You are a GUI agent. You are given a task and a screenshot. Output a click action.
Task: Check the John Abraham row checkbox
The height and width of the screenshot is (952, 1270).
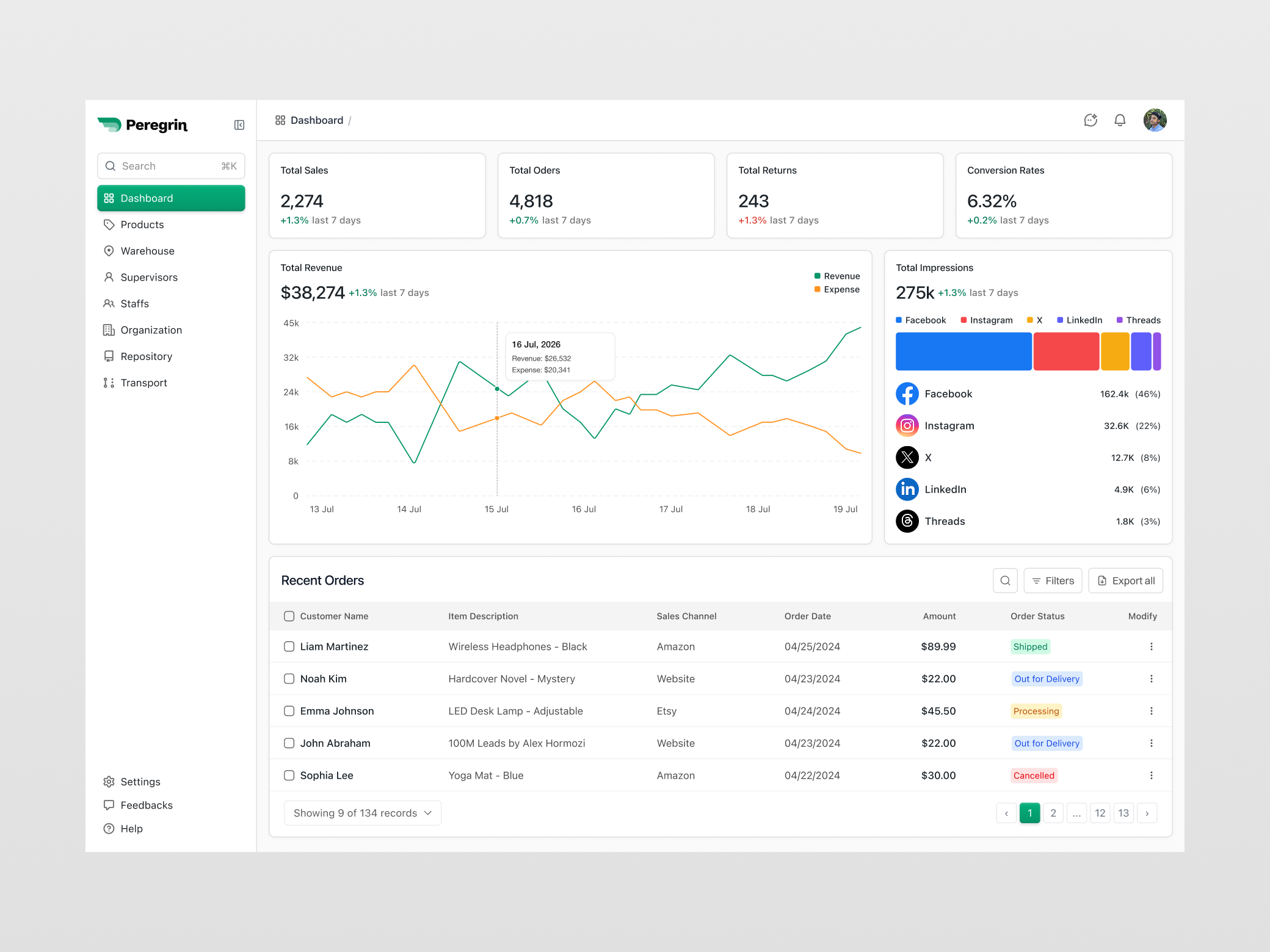(289, 743)
